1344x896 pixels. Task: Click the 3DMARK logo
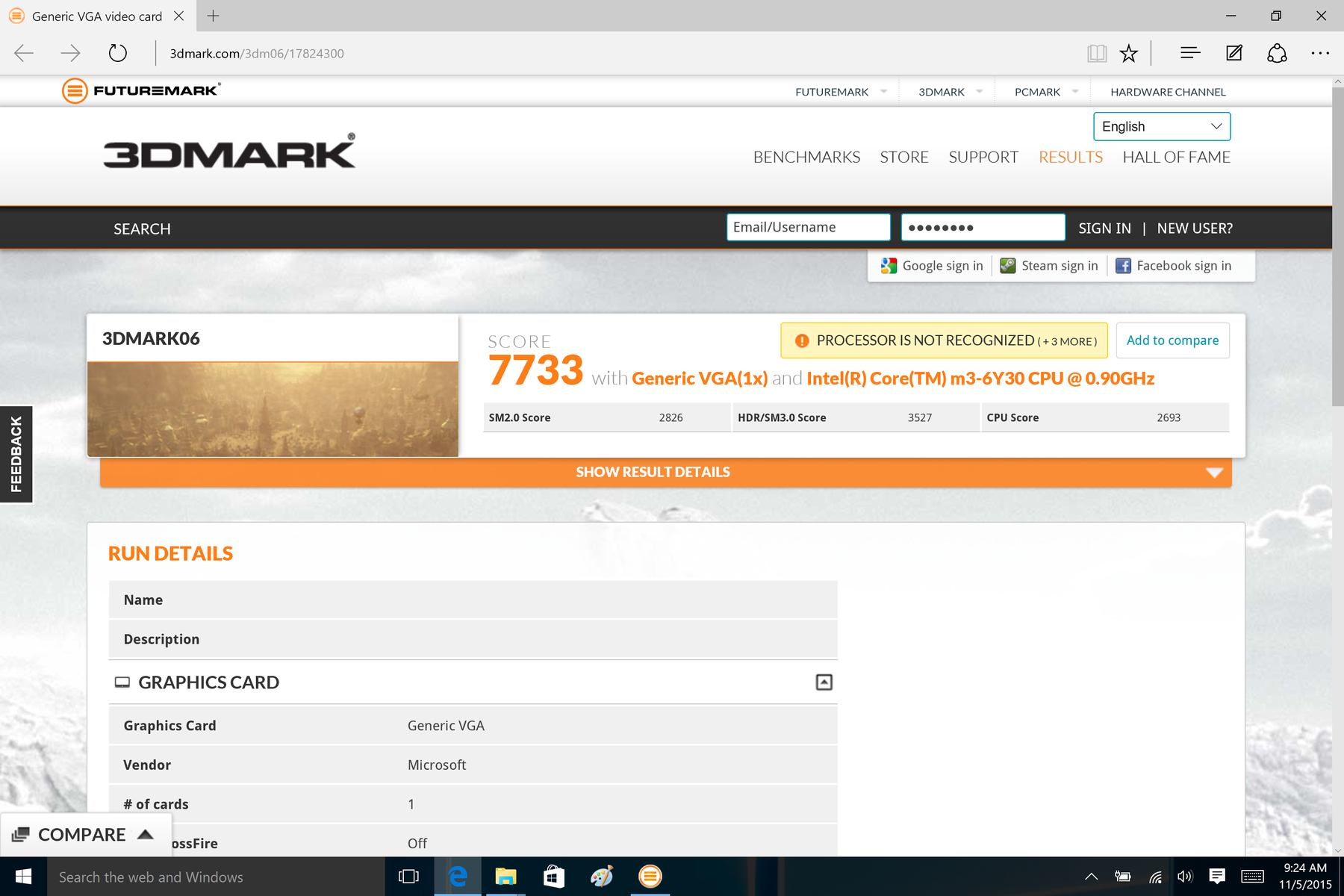click(229, 152)
